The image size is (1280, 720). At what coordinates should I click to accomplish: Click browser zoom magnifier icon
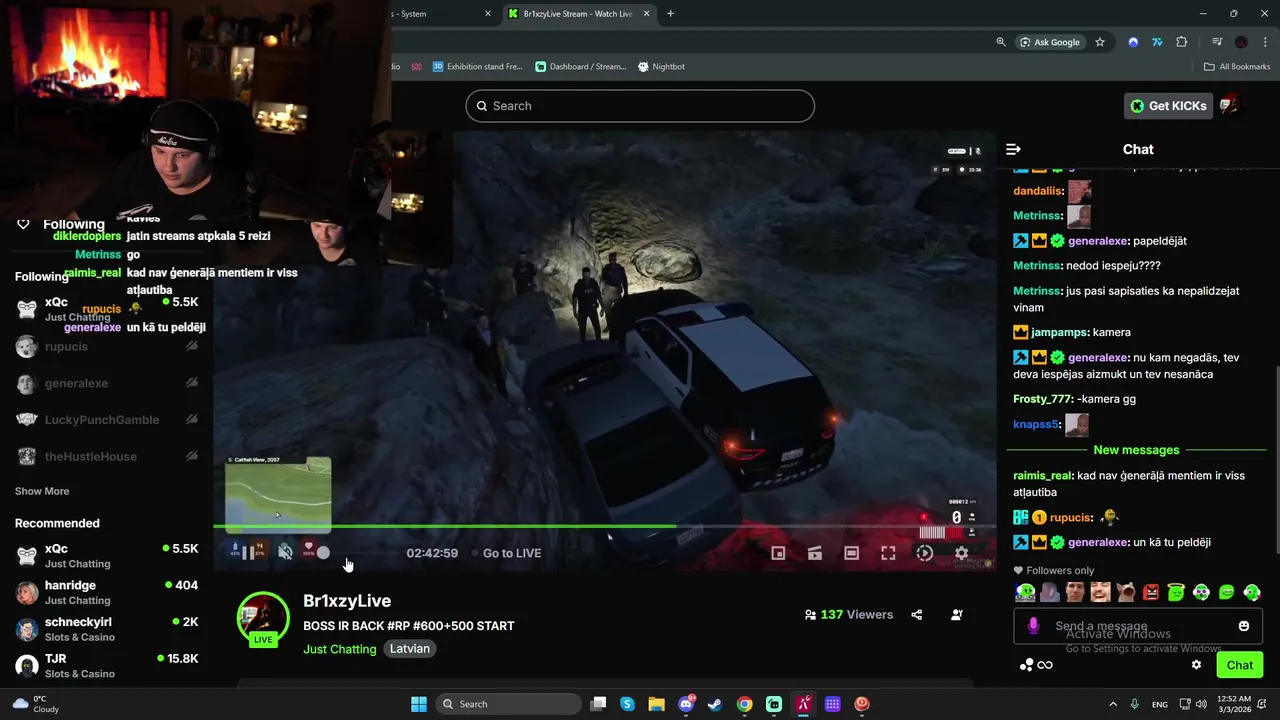click(1001, 42)
